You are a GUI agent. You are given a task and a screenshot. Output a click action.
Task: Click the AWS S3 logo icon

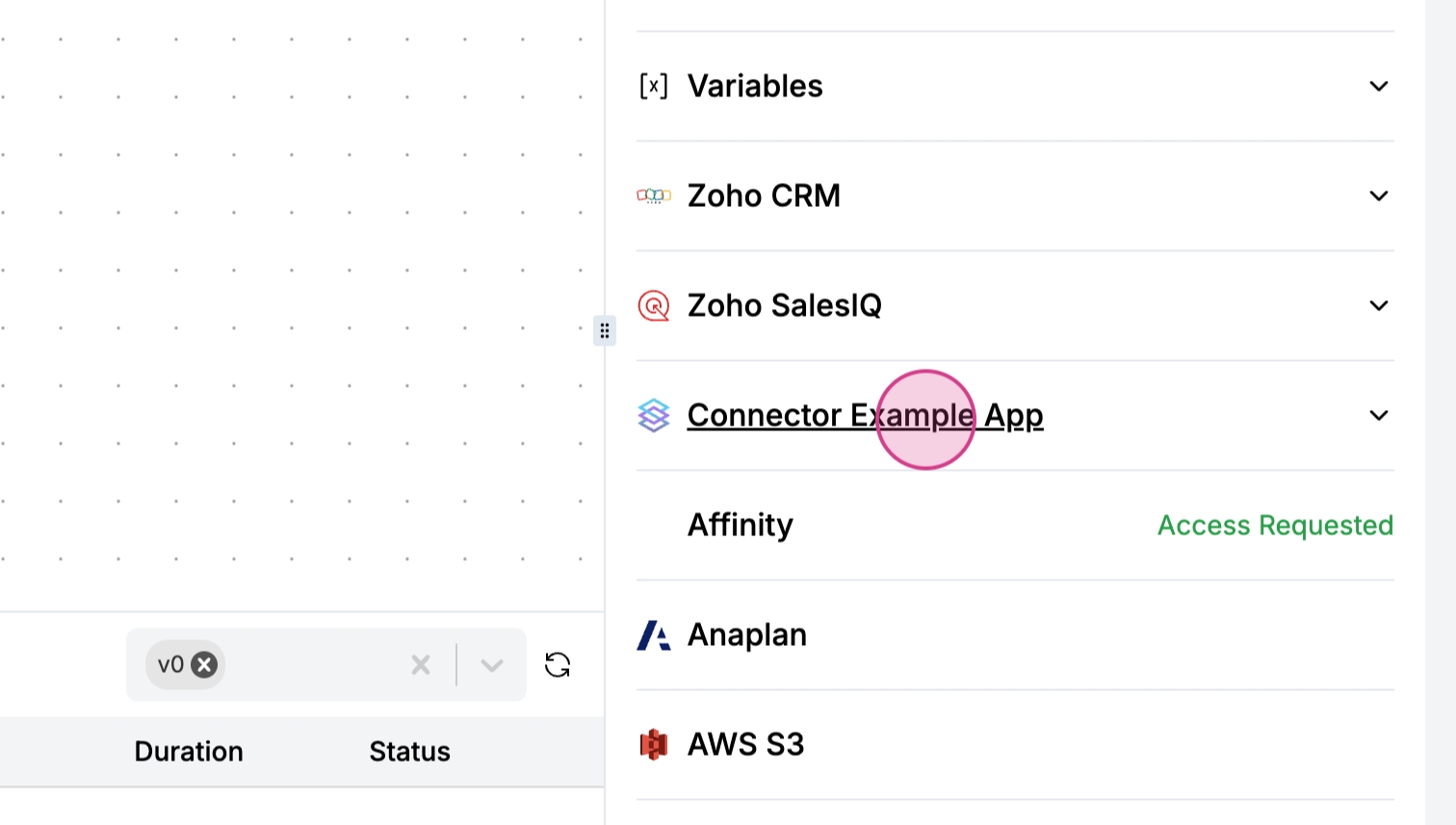click(x=654, y=745)
